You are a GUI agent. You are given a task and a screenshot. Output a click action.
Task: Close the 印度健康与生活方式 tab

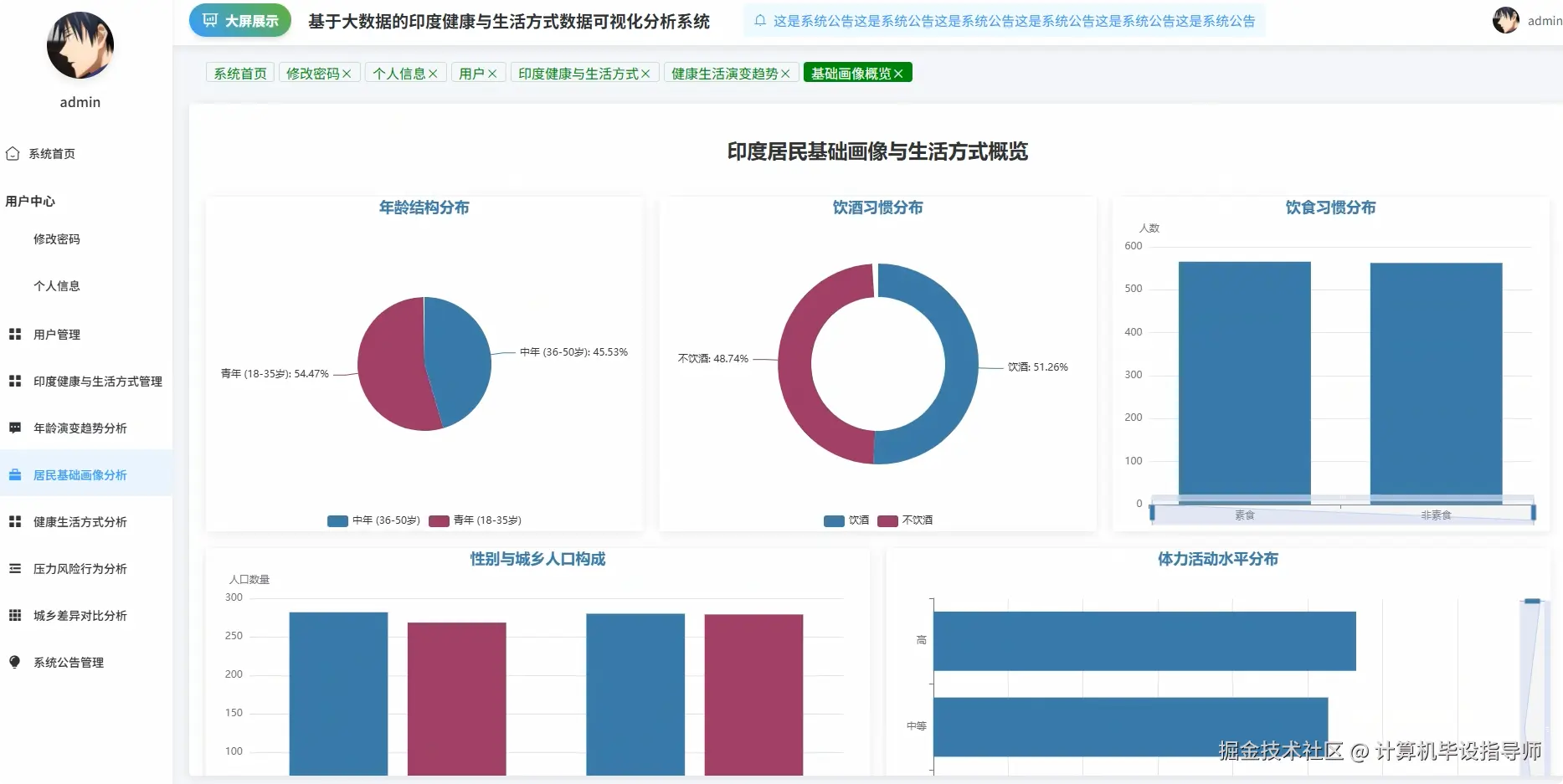645,74
